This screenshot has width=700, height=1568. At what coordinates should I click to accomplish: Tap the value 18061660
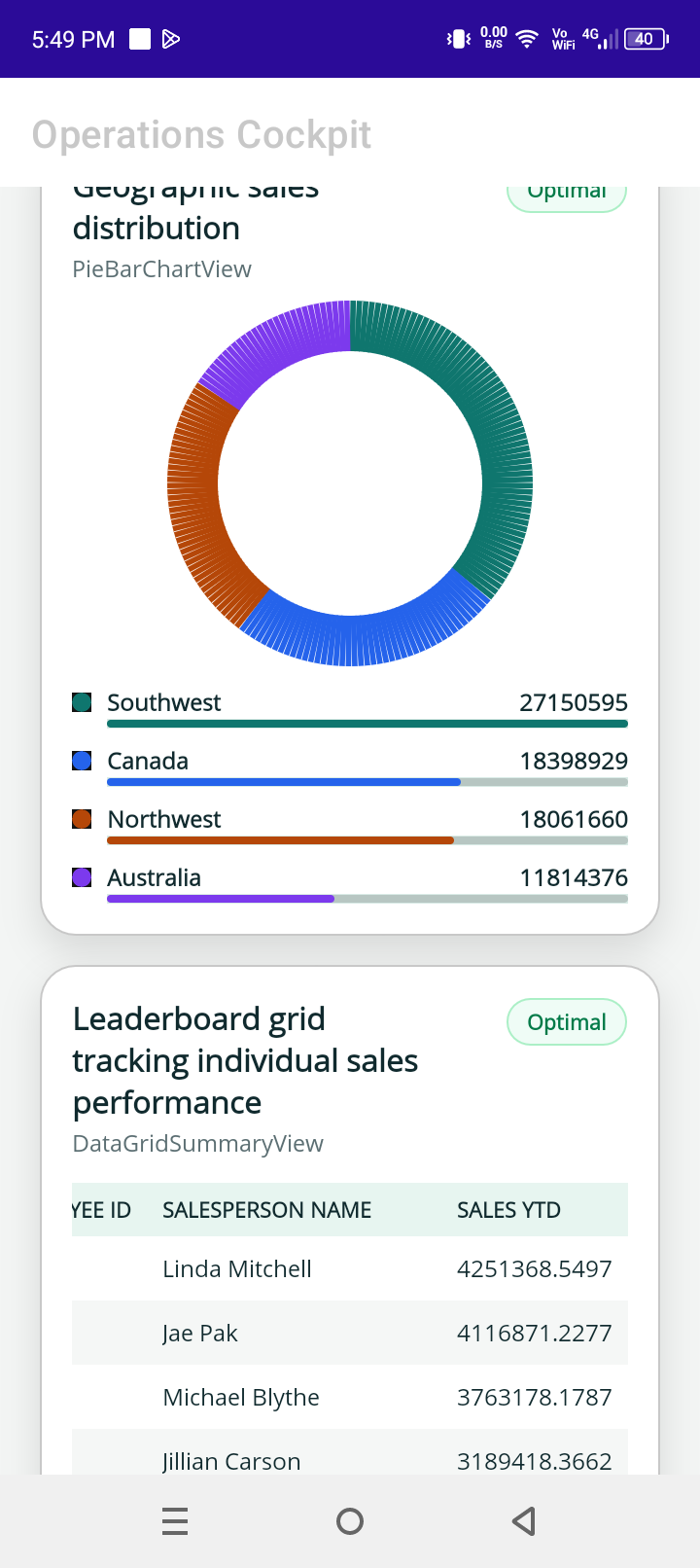(574, 819)
